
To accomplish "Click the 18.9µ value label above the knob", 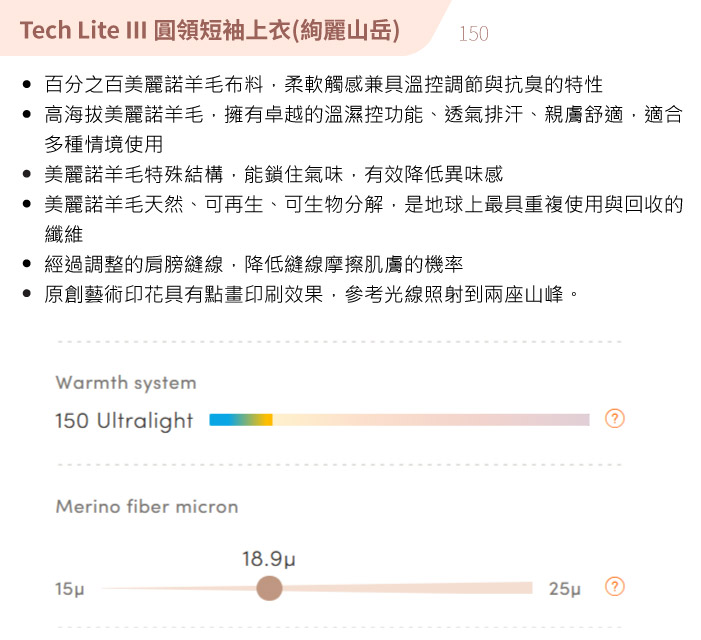I will 269,559.
